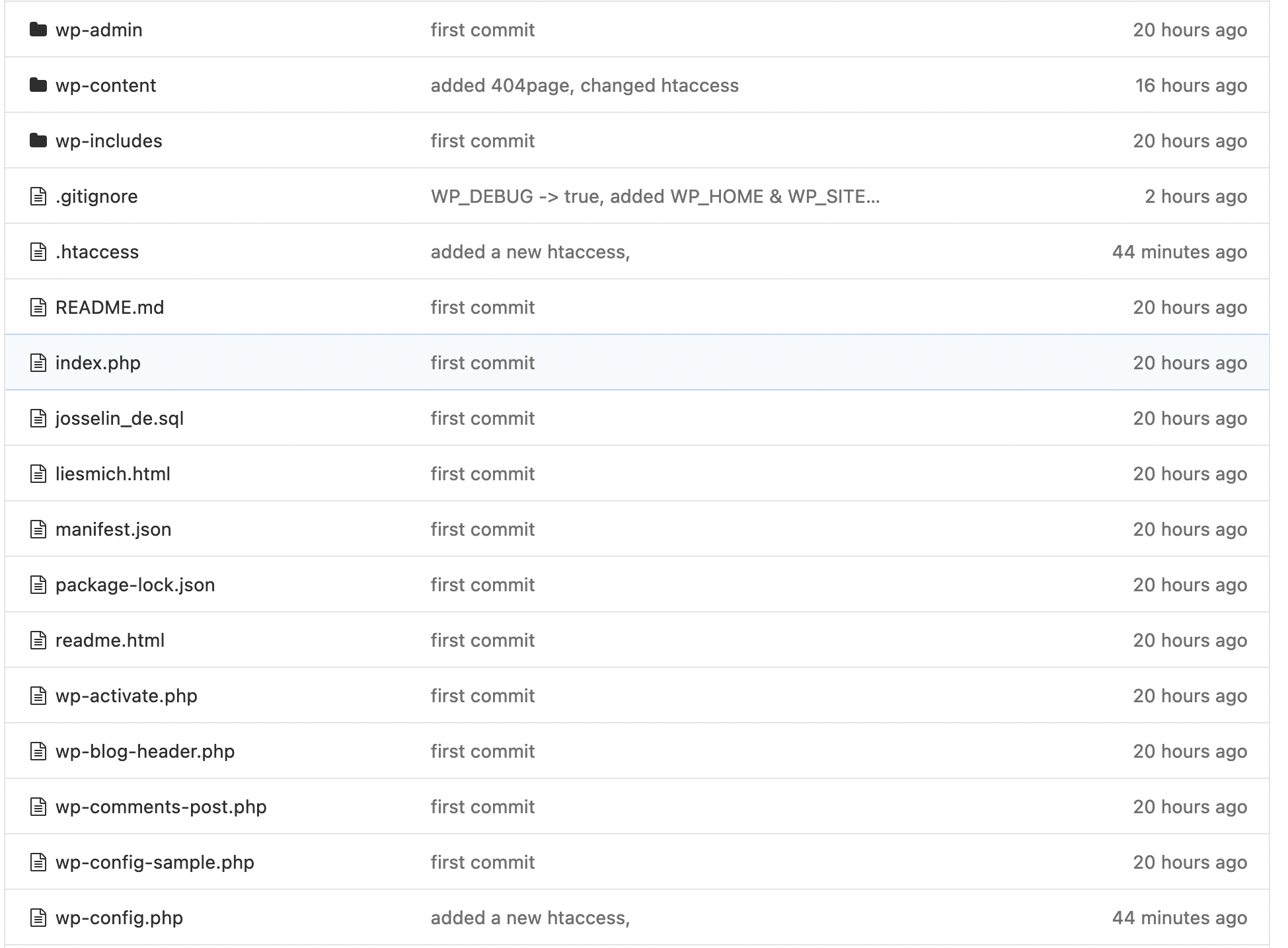This screenshot has height=948, width=1288.
Task: Click 'first commit' message for manifest.json
Action: pyautogui.click(x=483, y=530)
